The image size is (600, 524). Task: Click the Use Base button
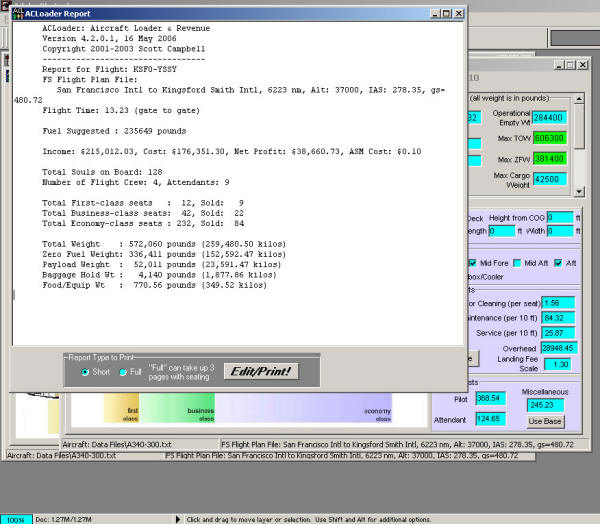click(547, 420)
